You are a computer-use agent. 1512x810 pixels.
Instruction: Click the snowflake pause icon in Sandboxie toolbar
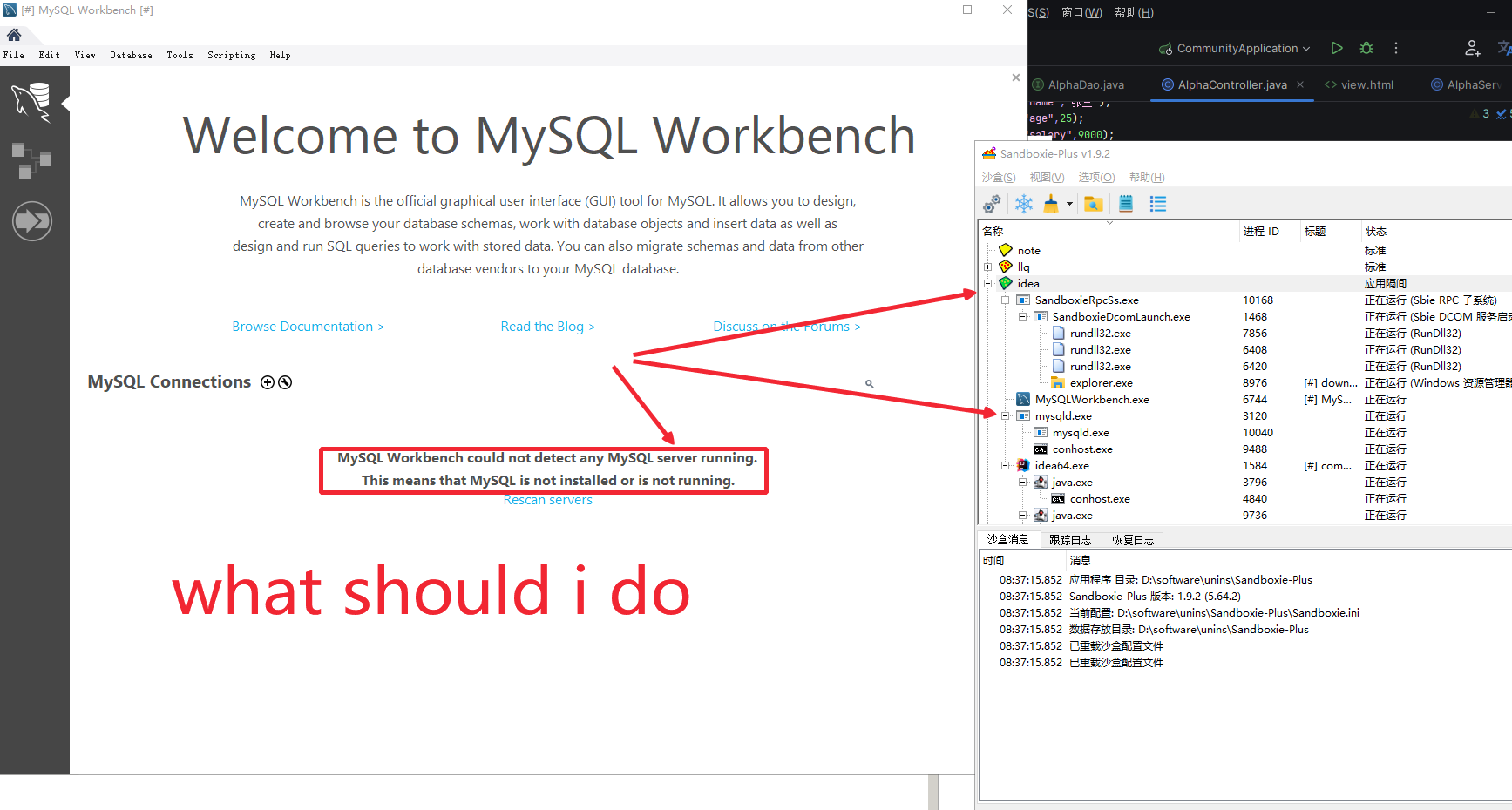1024,203
